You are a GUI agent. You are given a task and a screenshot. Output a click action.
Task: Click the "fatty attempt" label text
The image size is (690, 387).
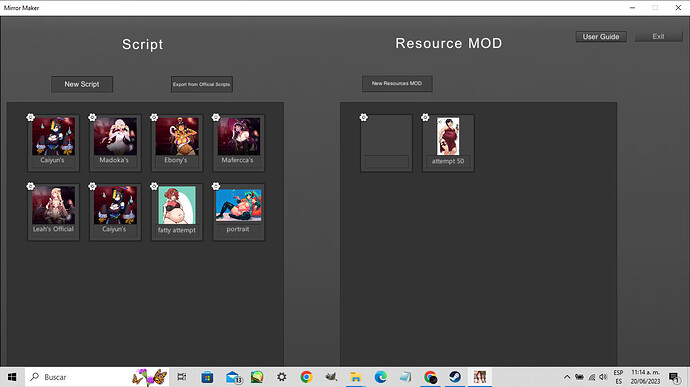176,230
